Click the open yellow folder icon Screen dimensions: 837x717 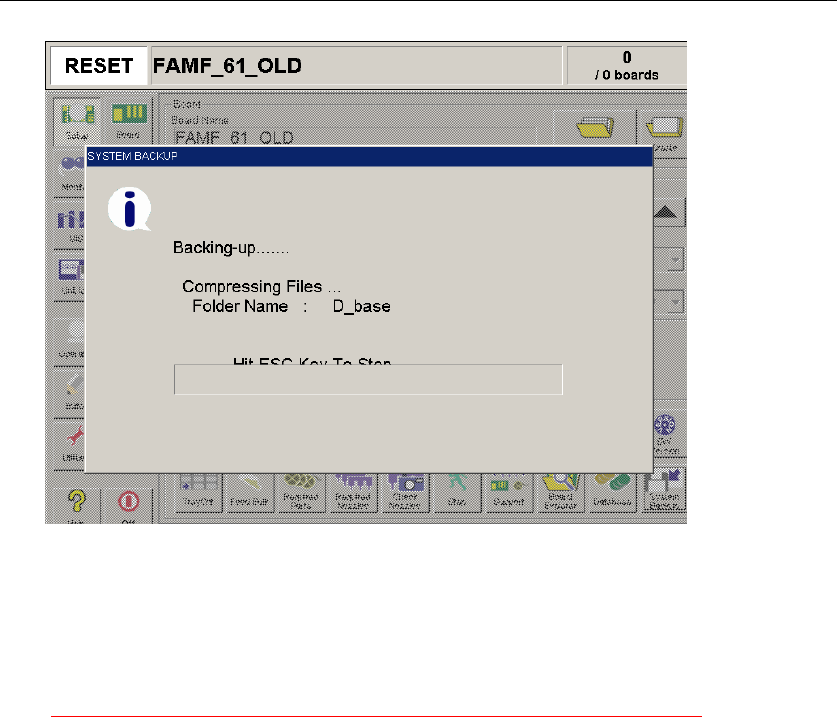595,127
